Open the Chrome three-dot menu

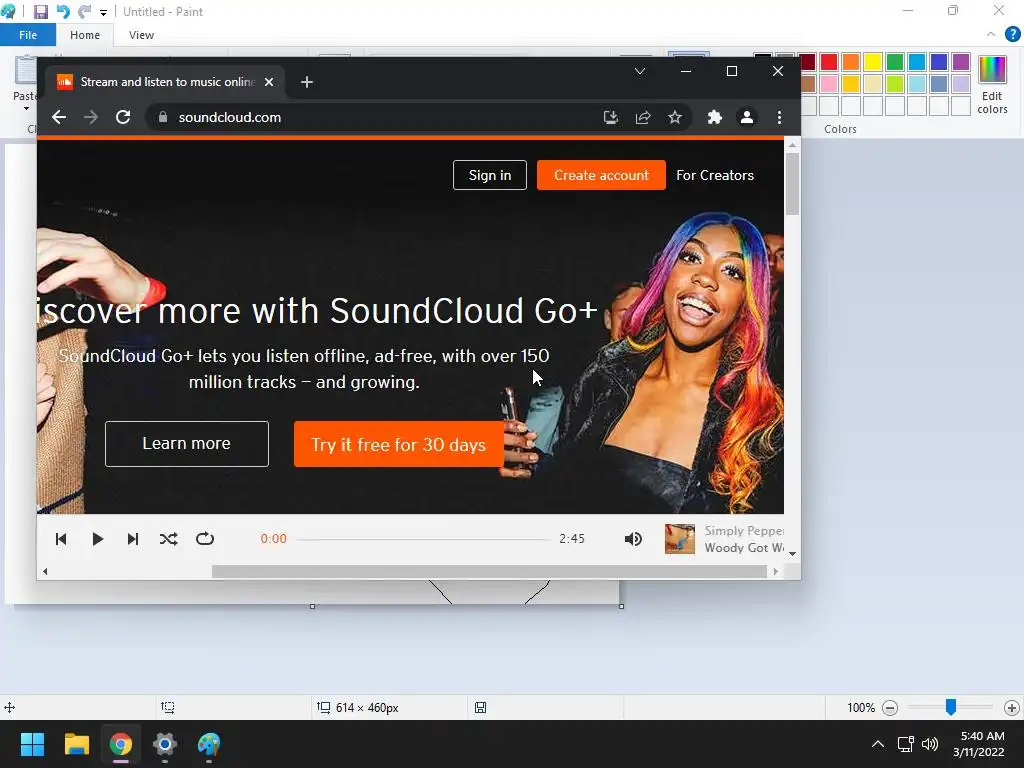click(x=779, y=118)
